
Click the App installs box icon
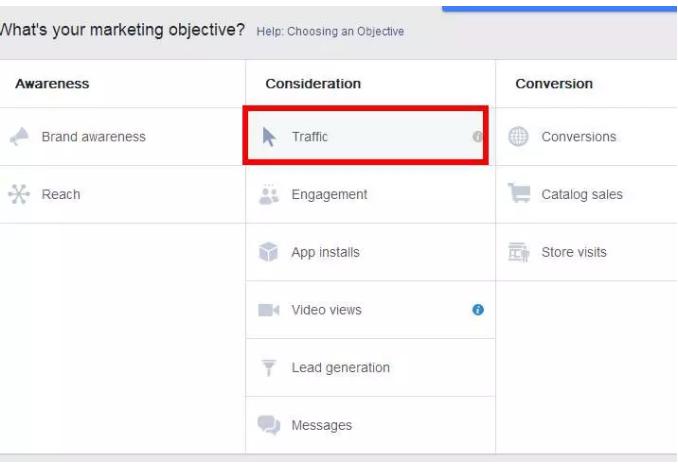pos(269,252)
